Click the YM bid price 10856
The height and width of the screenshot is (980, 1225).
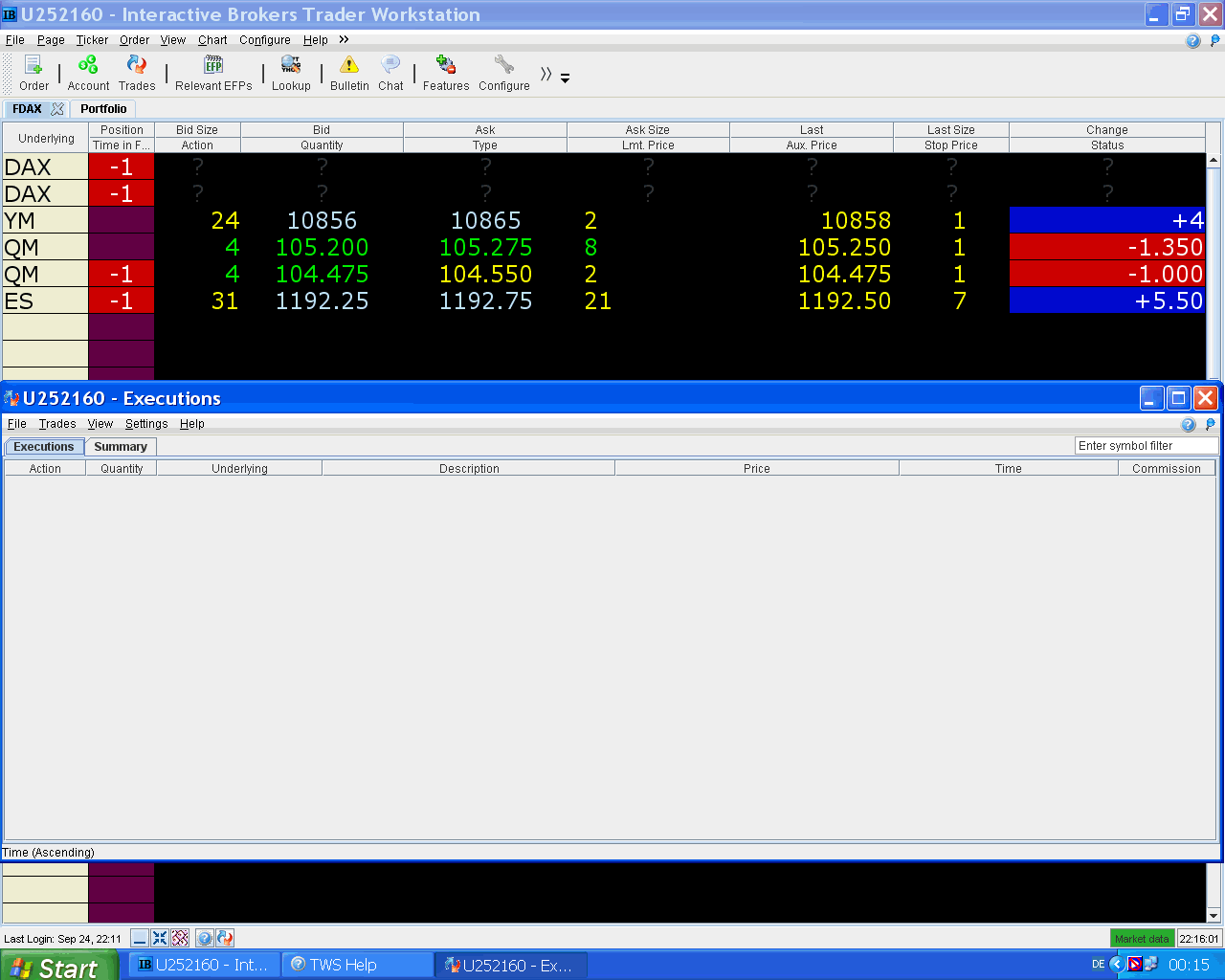click(322, 221)
